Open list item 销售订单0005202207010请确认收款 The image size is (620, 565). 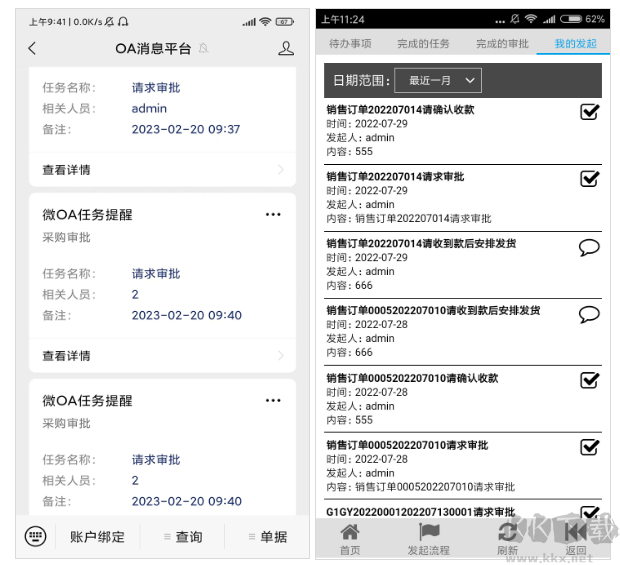click(463, 399)
